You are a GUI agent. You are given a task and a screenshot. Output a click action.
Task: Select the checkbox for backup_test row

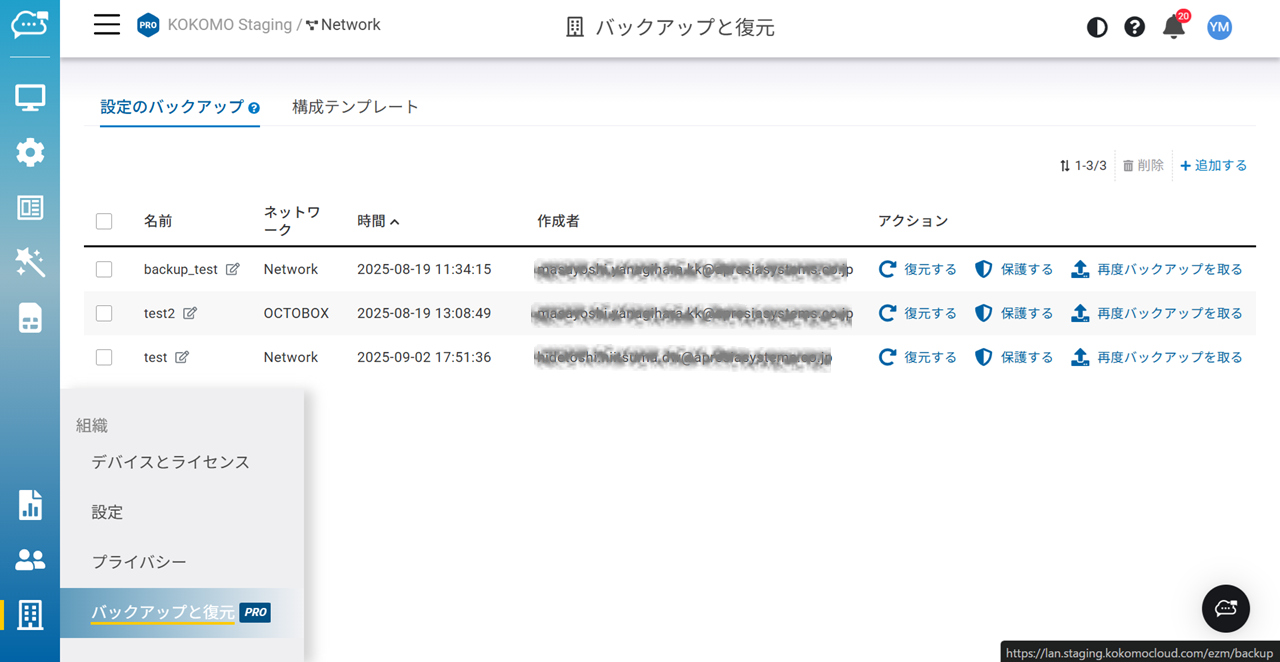pyautogui.click(x=104, y=269)
